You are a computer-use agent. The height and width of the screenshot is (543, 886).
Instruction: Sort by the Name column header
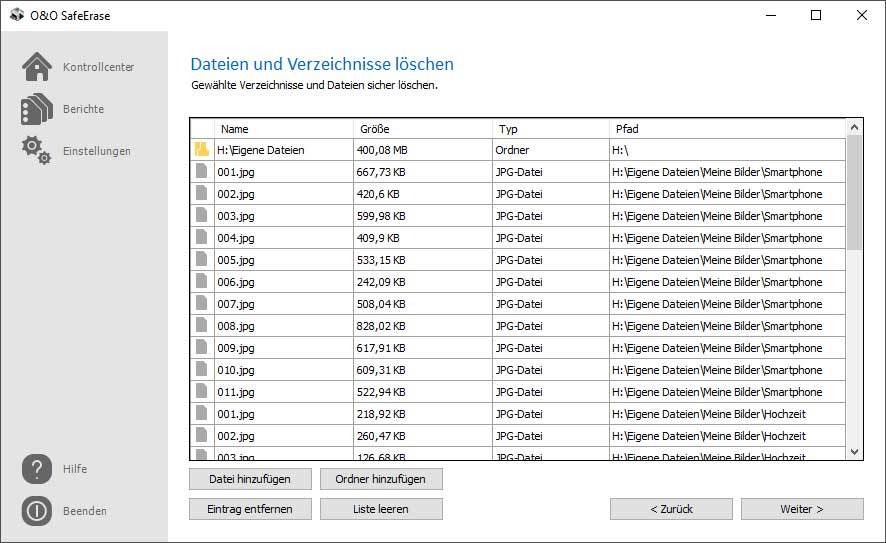point(284,129)
